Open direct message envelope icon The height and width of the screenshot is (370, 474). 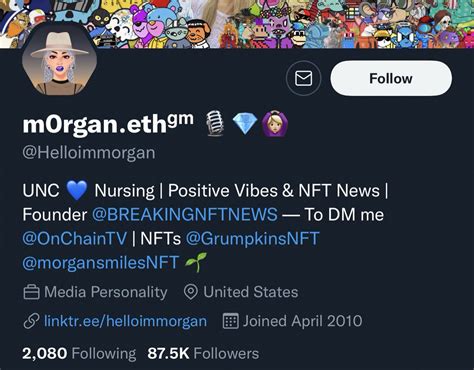(303, 78)
